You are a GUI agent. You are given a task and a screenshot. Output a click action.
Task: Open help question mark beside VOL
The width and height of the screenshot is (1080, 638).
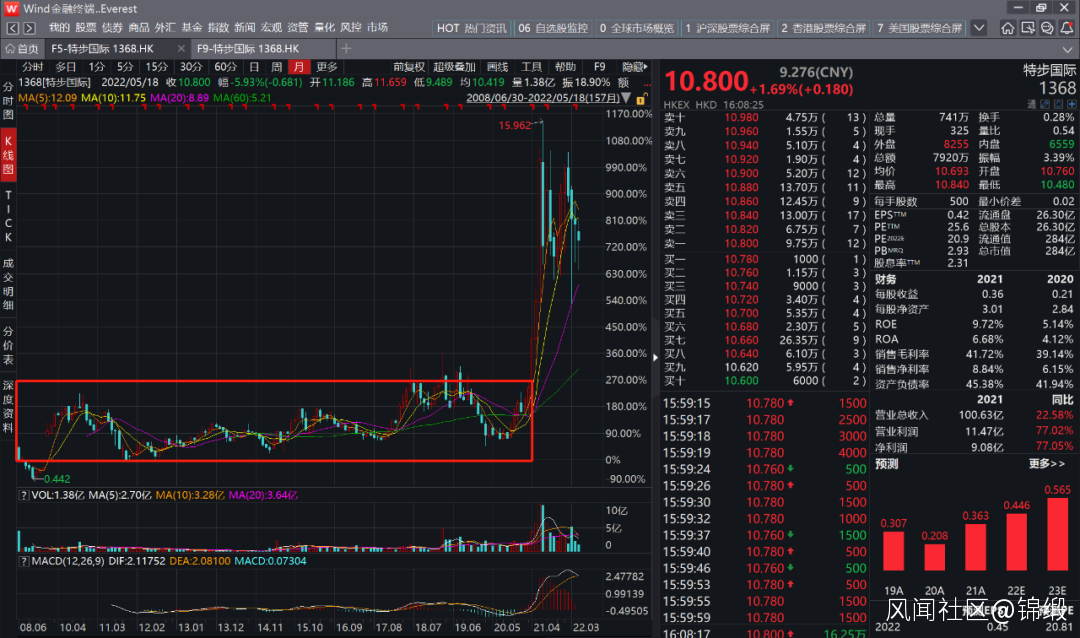tap(23, 495)
